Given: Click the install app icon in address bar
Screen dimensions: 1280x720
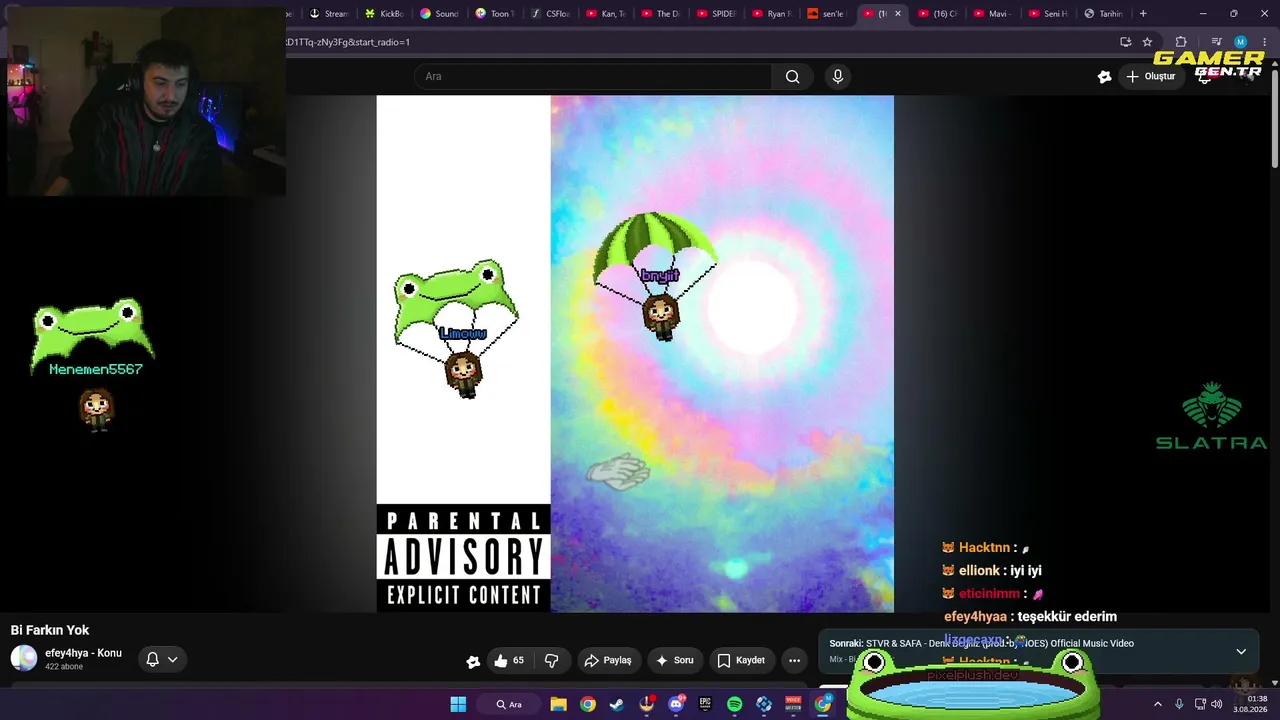Looking at the screenshot, I should coord(1125,42).
